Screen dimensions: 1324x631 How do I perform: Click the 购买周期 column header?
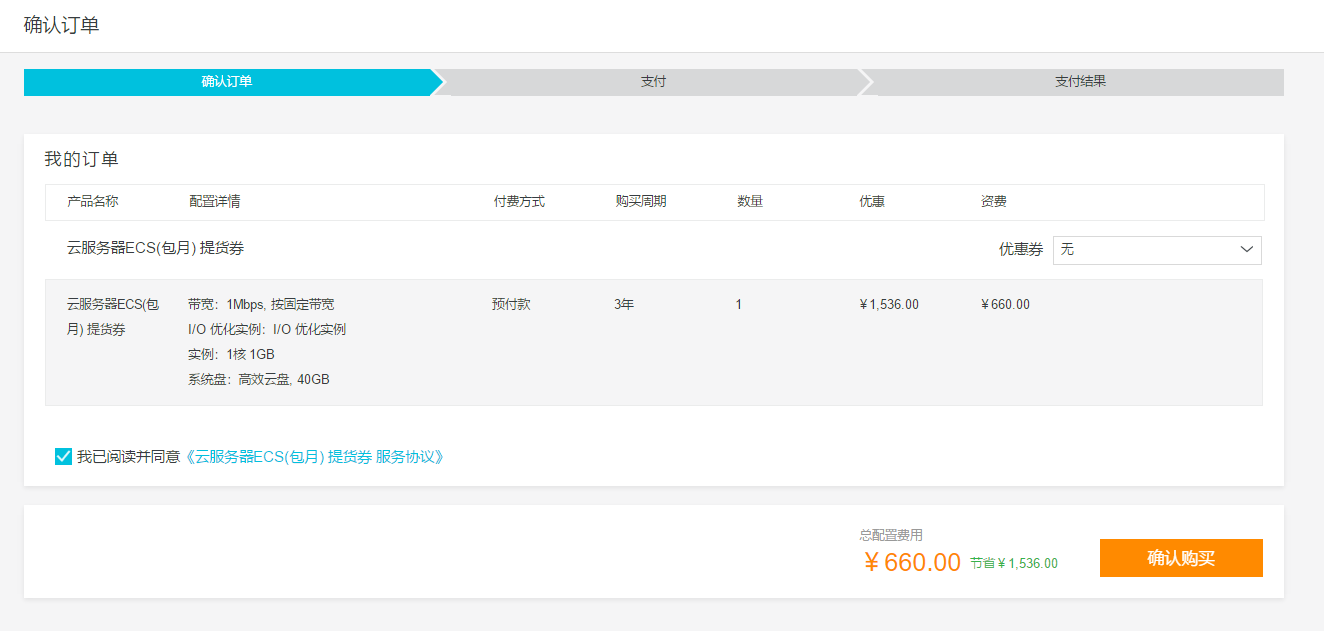point(641,202)
